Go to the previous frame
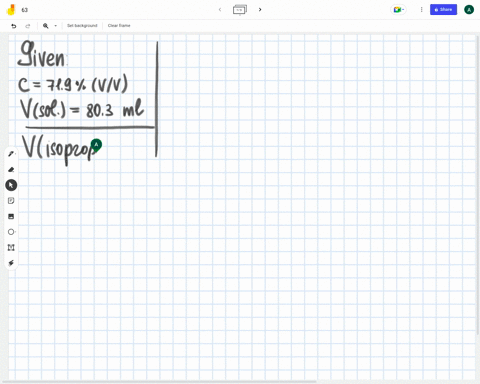Screen dimensions: 480x384 (220, 10)
